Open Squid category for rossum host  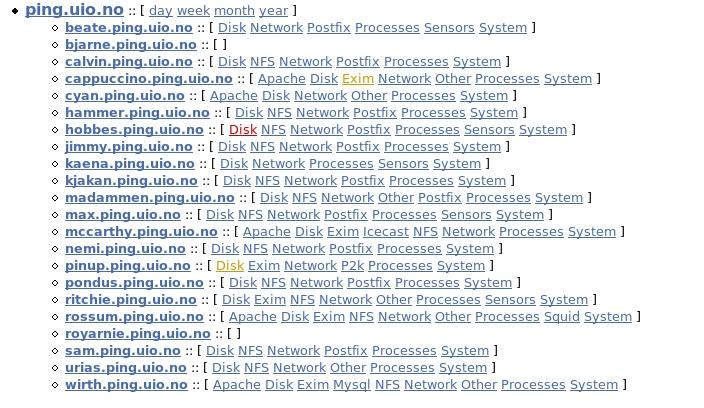[x=561, y=317]
